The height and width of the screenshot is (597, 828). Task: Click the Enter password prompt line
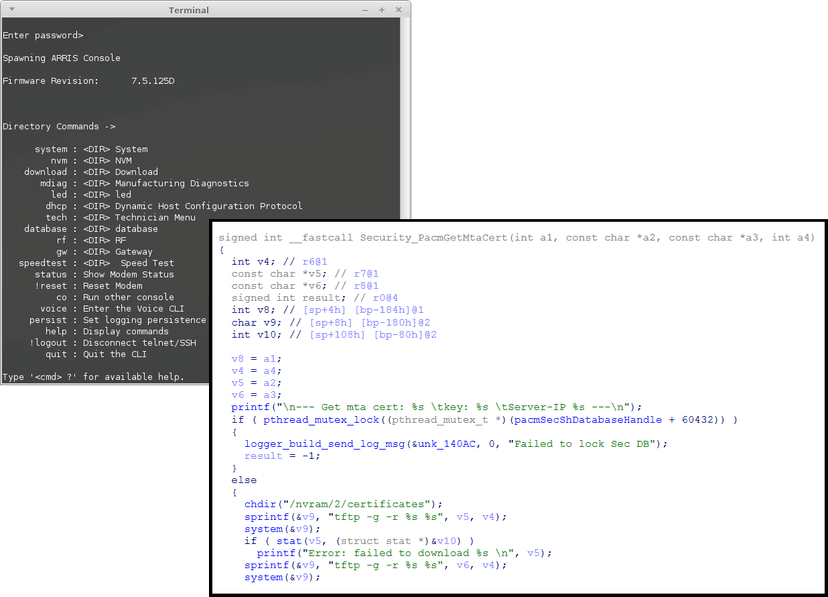[x=43, y=35]
